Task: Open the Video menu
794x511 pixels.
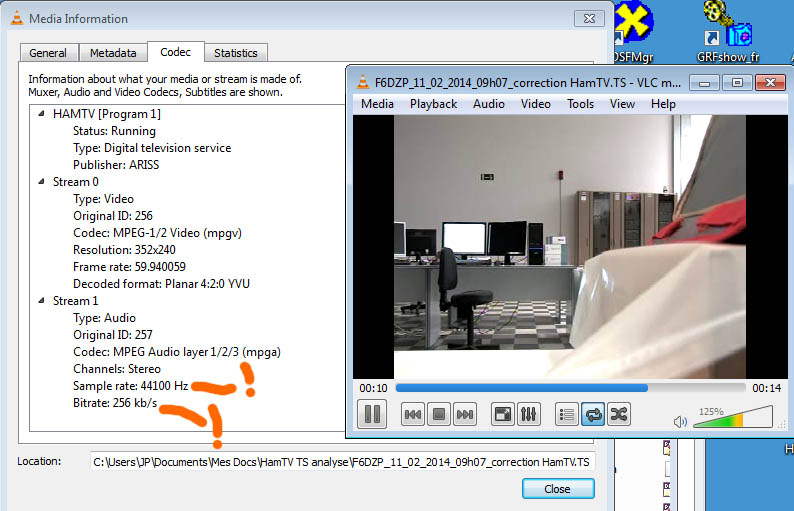Action: click(536, 104)
